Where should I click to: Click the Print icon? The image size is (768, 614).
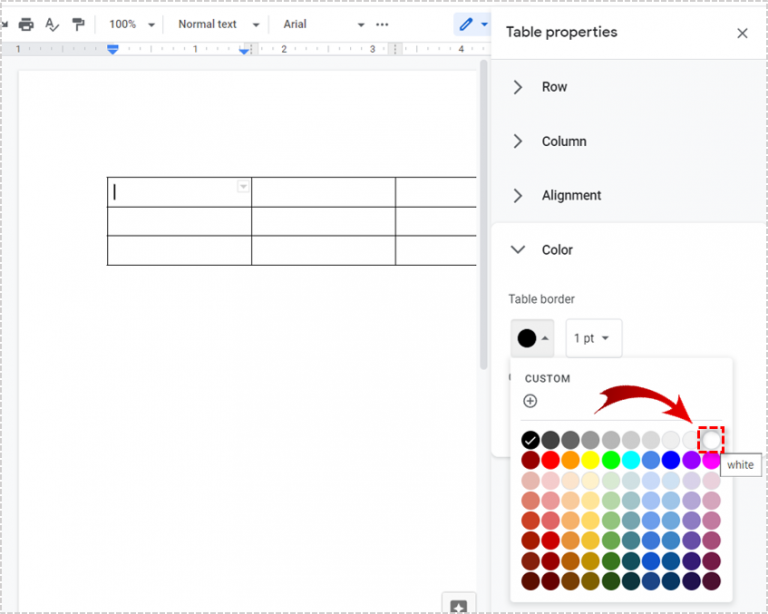tap(26, 24)
